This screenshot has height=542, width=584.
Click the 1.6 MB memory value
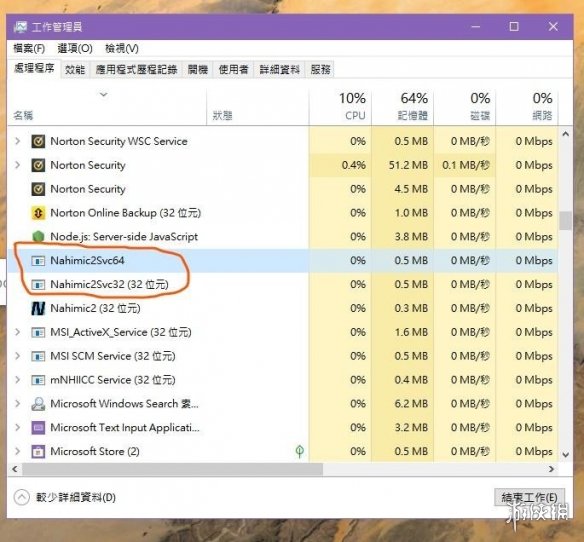click(x=411, y=332)
